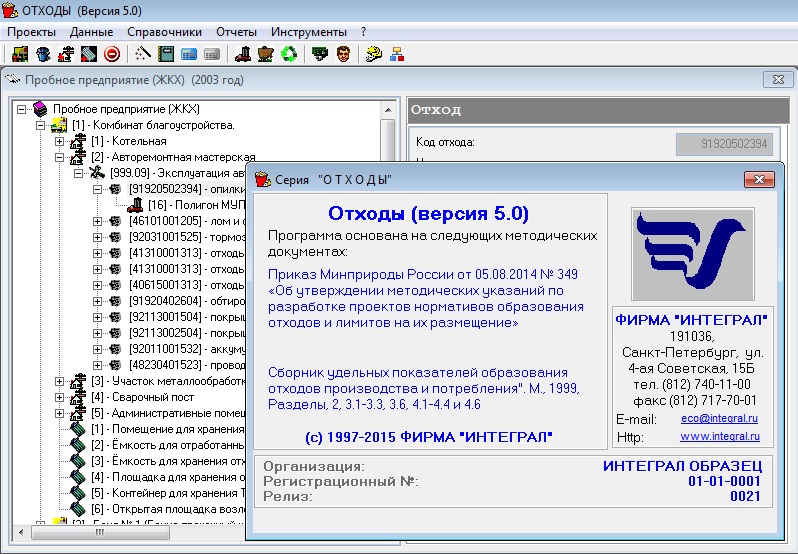The height and width of the screenshot is (554, 798).
Task: Collapse the [91920502394] опилки node
Action: (97, 189)
